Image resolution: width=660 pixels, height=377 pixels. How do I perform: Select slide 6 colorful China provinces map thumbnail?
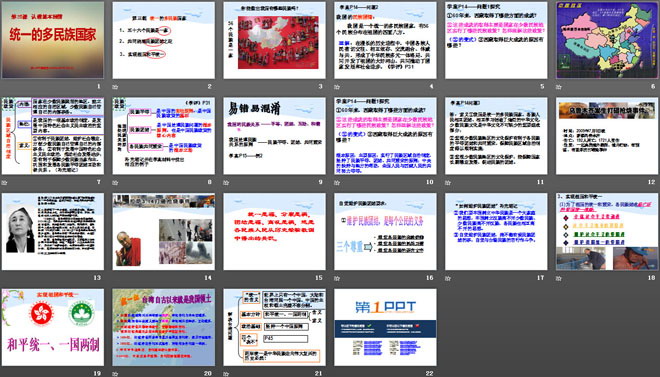coord(607,40)
